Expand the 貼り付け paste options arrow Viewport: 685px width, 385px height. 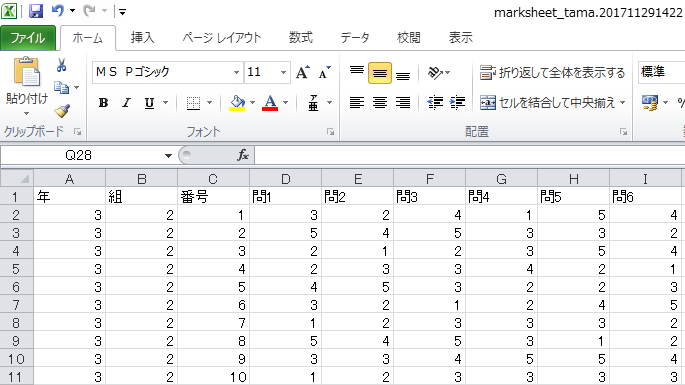pyautogui.click(x=27, y=114)
